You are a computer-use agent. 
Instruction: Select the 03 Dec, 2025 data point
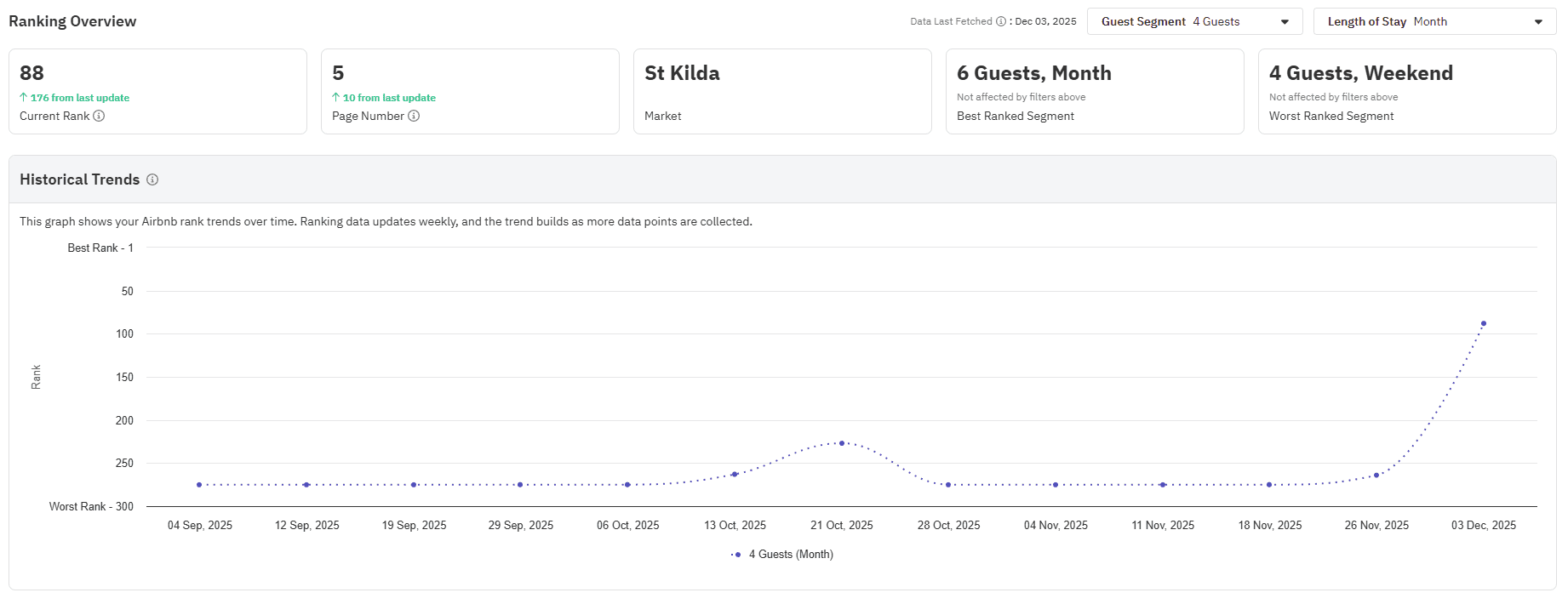pos(1484,323)
